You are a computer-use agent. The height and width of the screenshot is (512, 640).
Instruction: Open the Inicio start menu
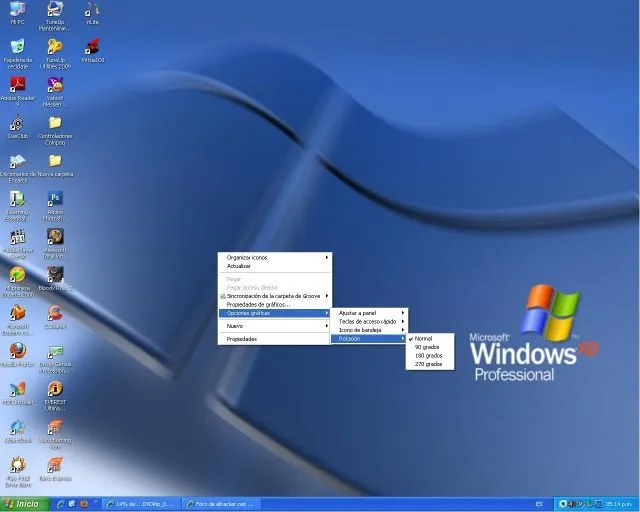tap(24, 504)
